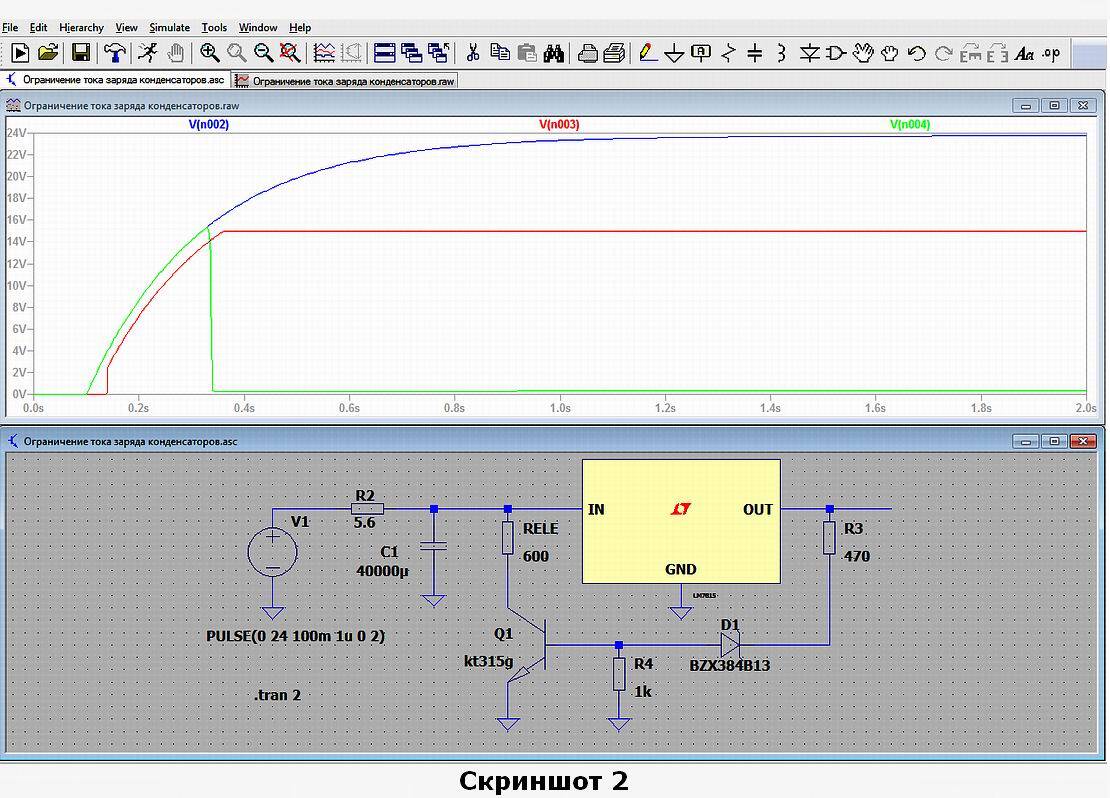Click the R3 470 value text
1110x798 pixels.
point(857,557)
